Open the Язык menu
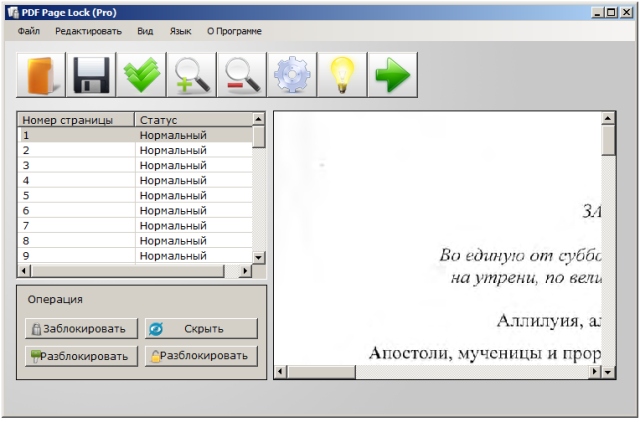This screenshot has width=640, height=422. [x=180, y=31]
